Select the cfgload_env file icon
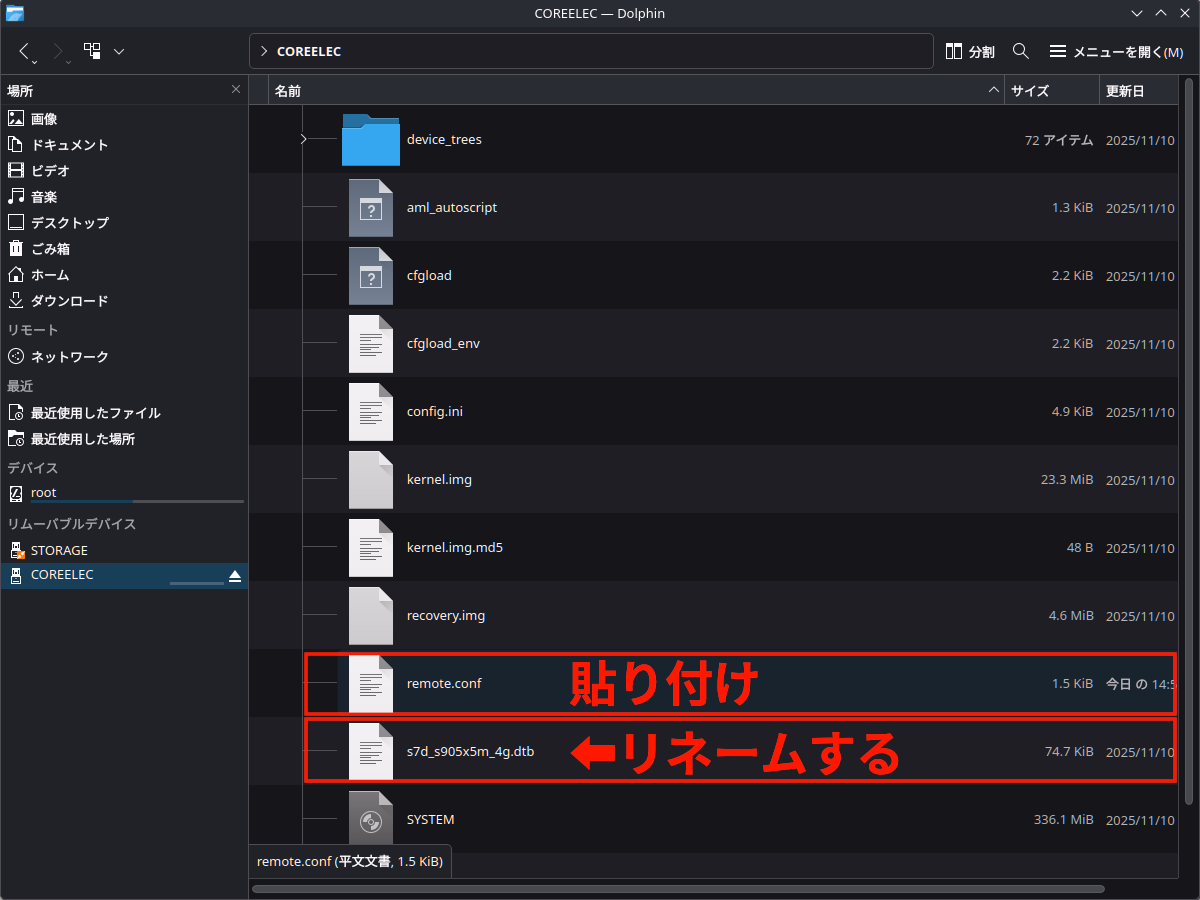Viewport: 1200px width, 900px height. 370,343
